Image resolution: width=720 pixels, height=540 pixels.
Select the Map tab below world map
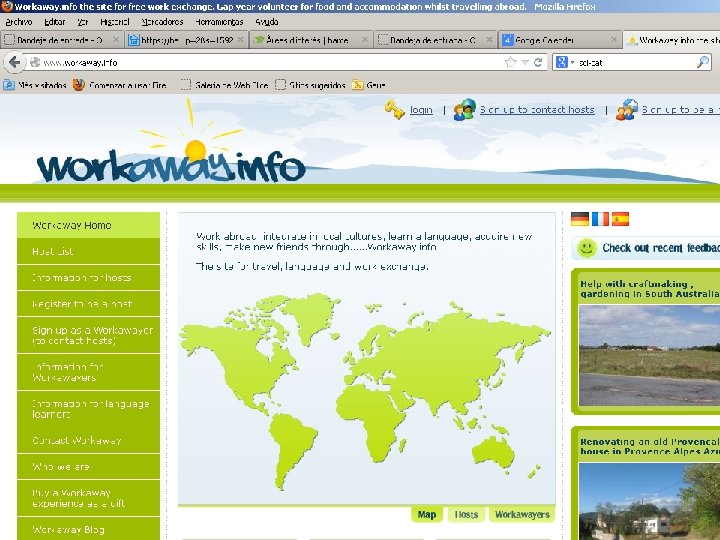pyautogui.click(x=427, y=514)
